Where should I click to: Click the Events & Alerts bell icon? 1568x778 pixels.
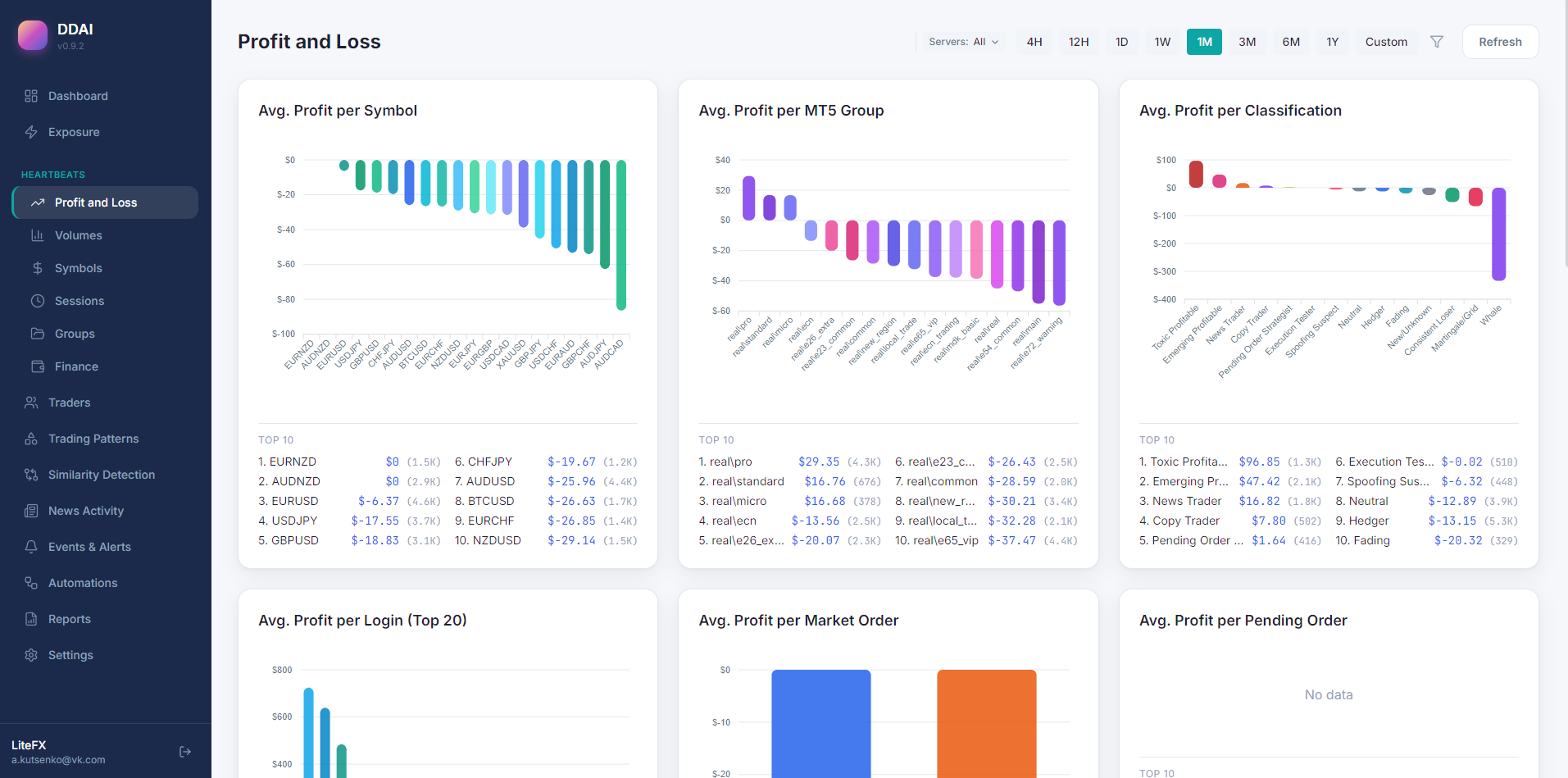31,547
